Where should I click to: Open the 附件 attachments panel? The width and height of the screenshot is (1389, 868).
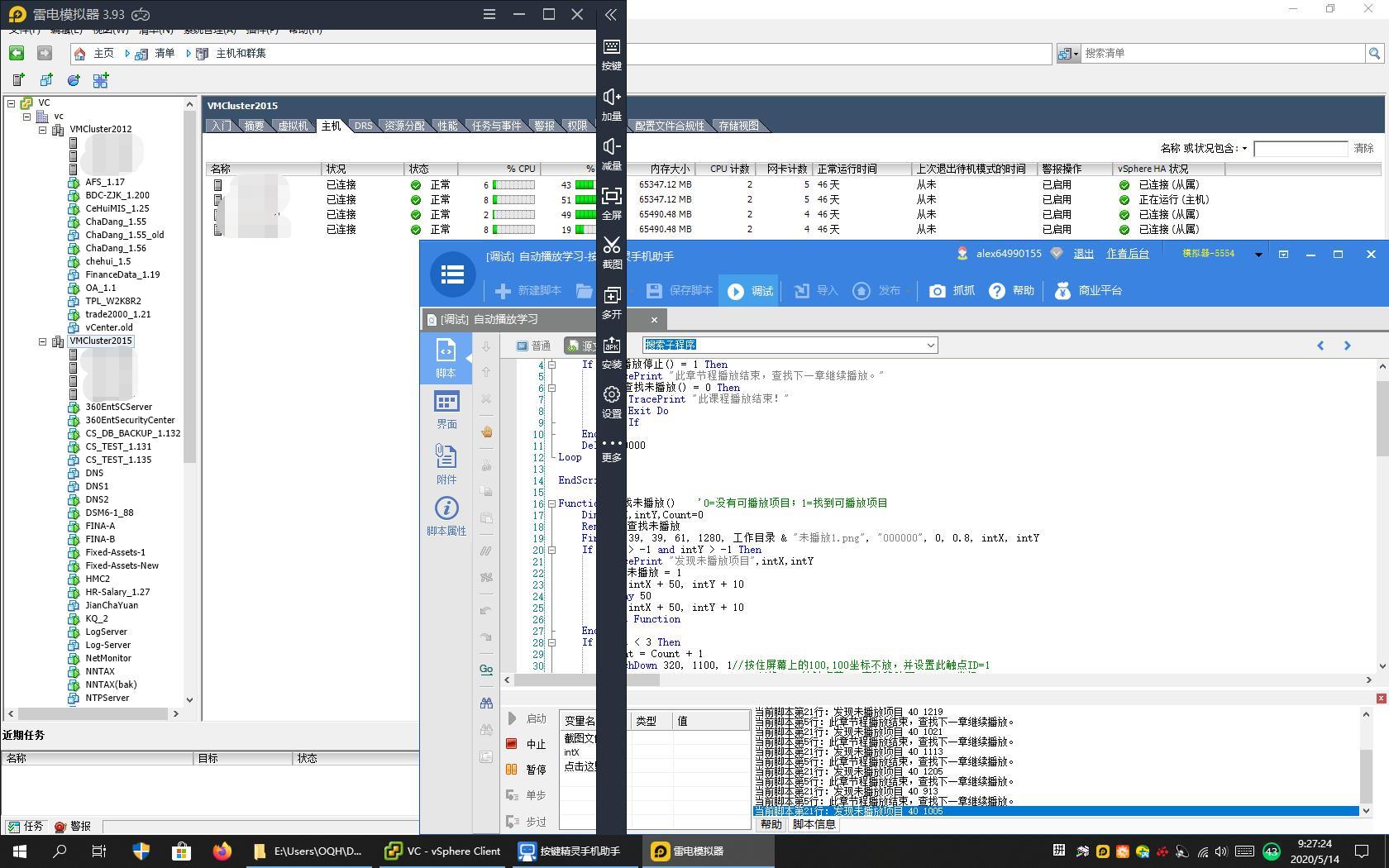tap(446, 463)
